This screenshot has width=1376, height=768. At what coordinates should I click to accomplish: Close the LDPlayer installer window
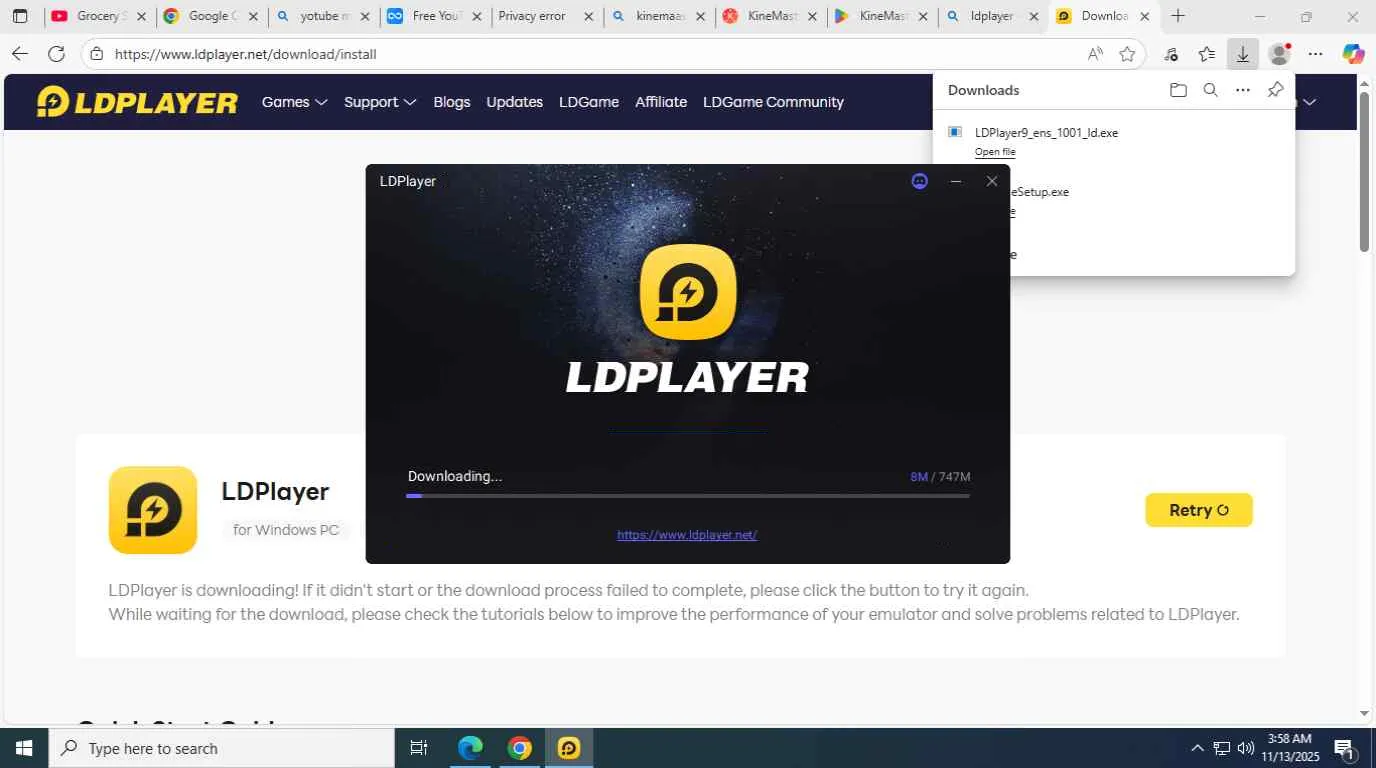click(x=992, y=181)
